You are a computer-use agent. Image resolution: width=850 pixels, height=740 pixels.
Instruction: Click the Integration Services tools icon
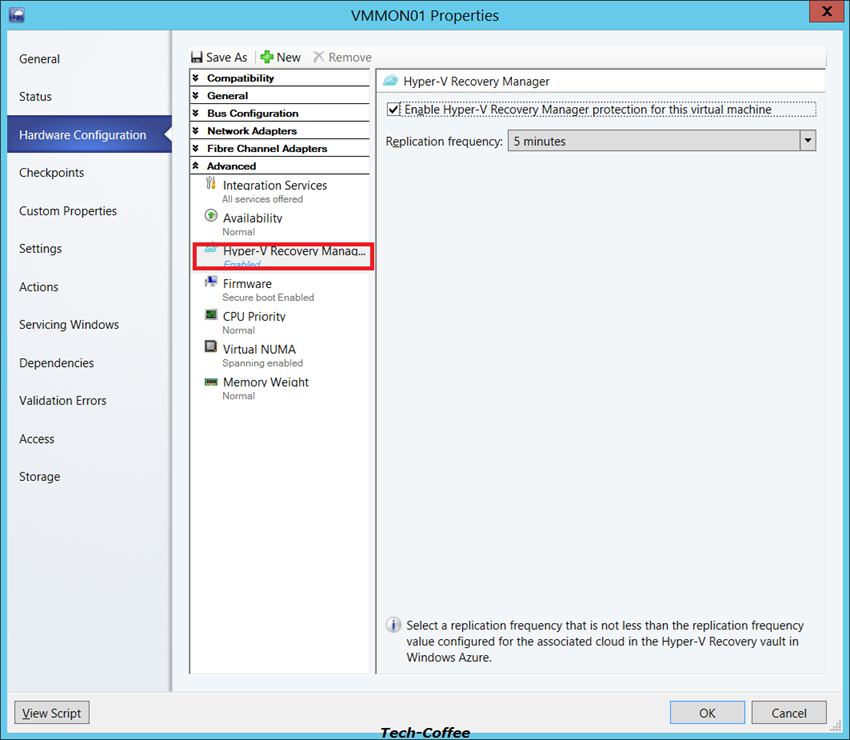tap(211, 184)
